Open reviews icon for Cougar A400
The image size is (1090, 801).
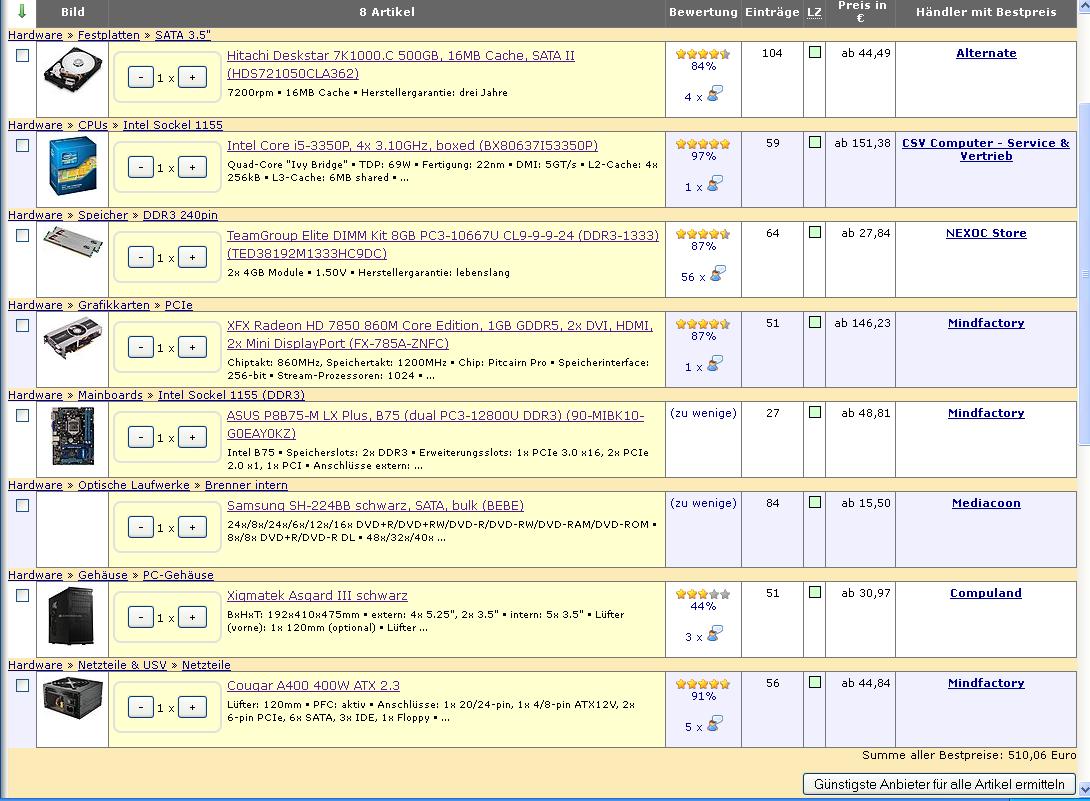pyautogui.click(x=715, y=723)
